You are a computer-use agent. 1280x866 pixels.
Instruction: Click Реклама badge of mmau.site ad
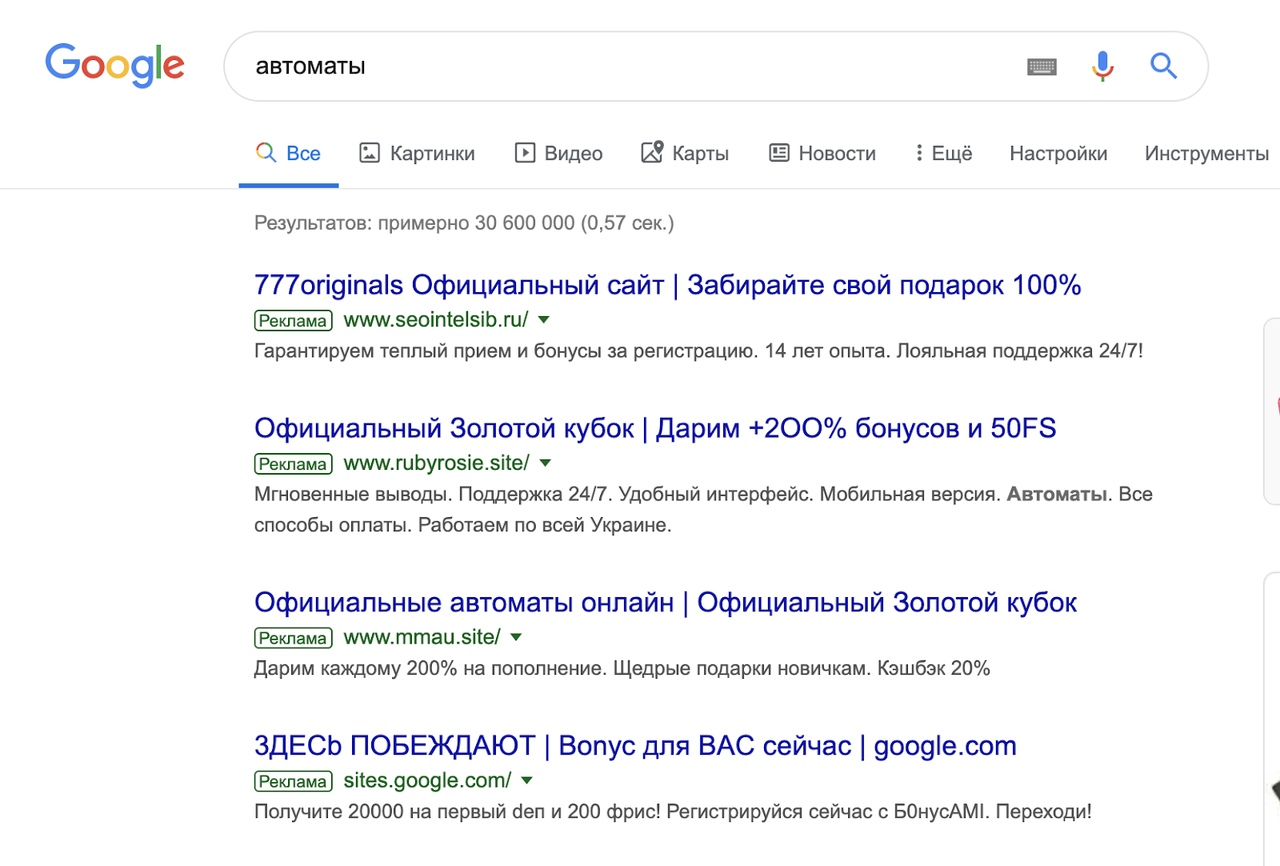[x=293, y=637]
